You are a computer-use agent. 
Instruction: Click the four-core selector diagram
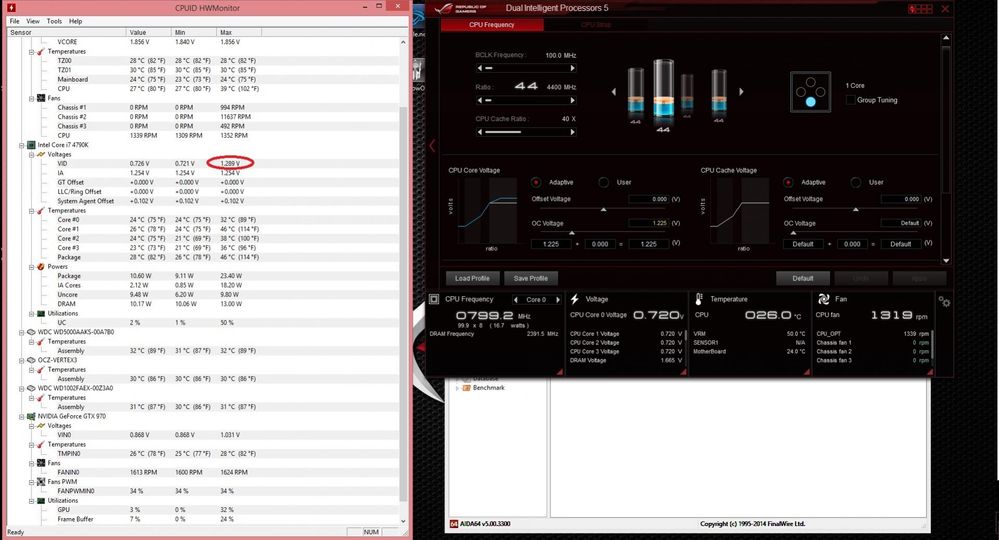[x=810, y=92]
